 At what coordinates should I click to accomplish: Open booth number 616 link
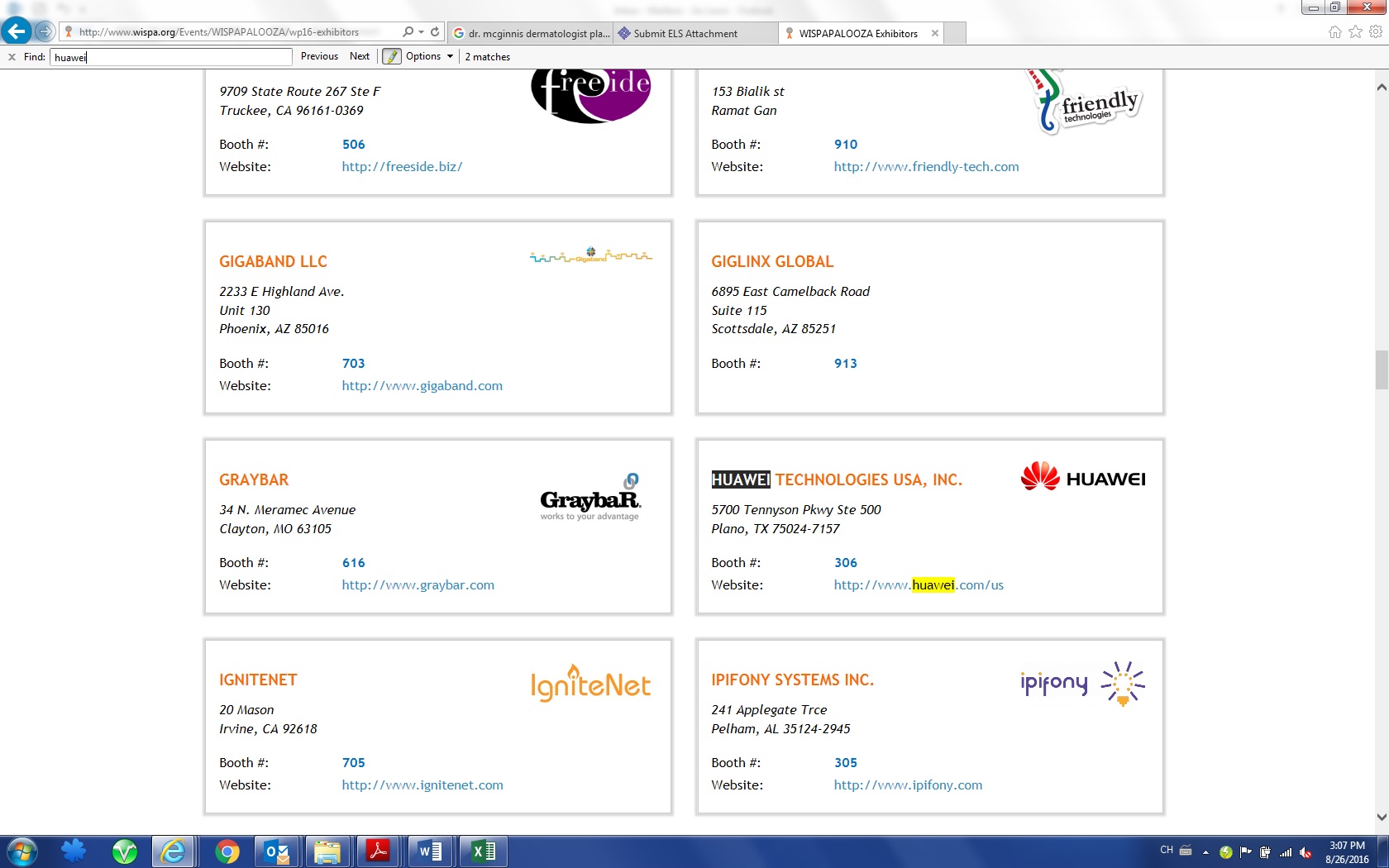354,562
